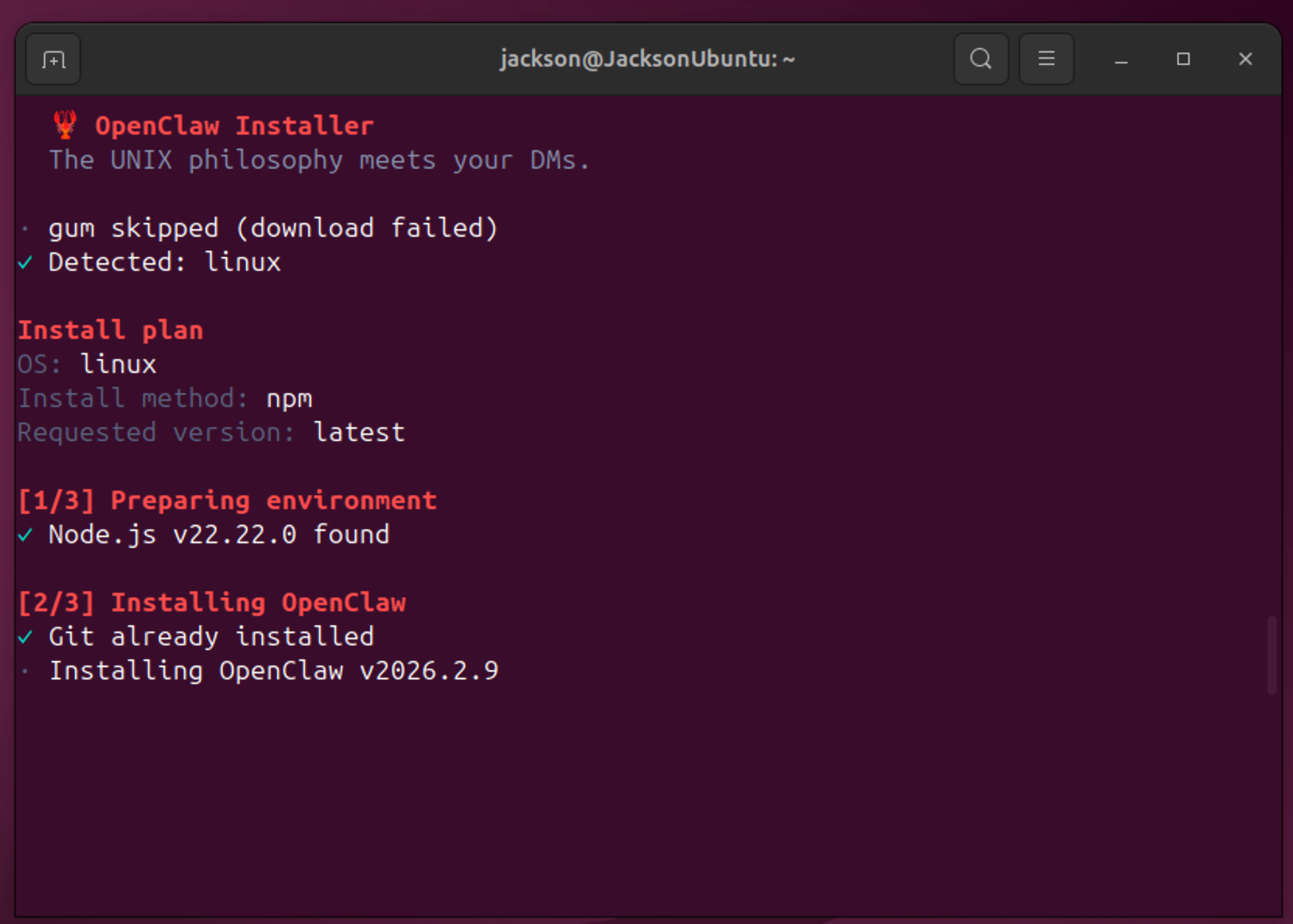
Task: Click the terminal search magnifier icon
Action: point(980,59)
